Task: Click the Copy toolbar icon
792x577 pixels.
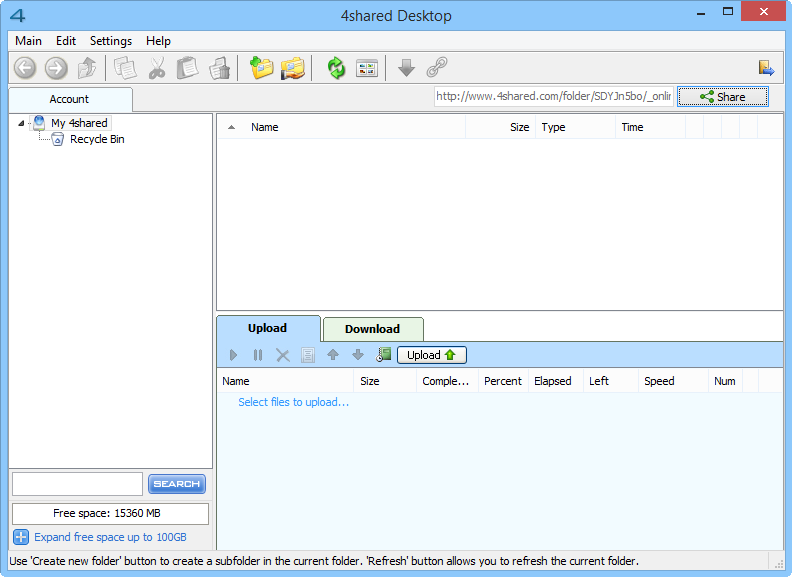Action: pos(125,68)
